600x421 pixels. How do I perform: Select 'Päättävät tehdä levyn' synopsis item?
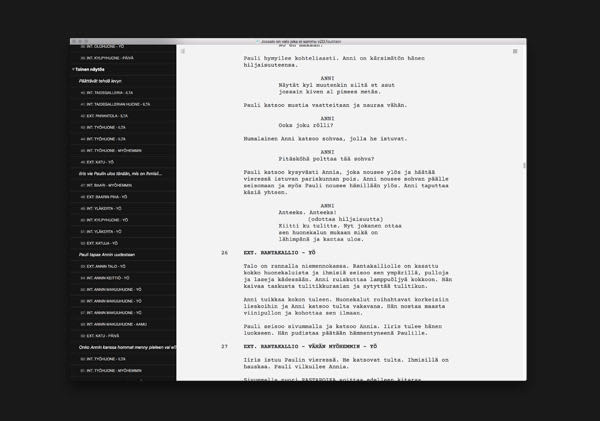click(x=101, y=80)
